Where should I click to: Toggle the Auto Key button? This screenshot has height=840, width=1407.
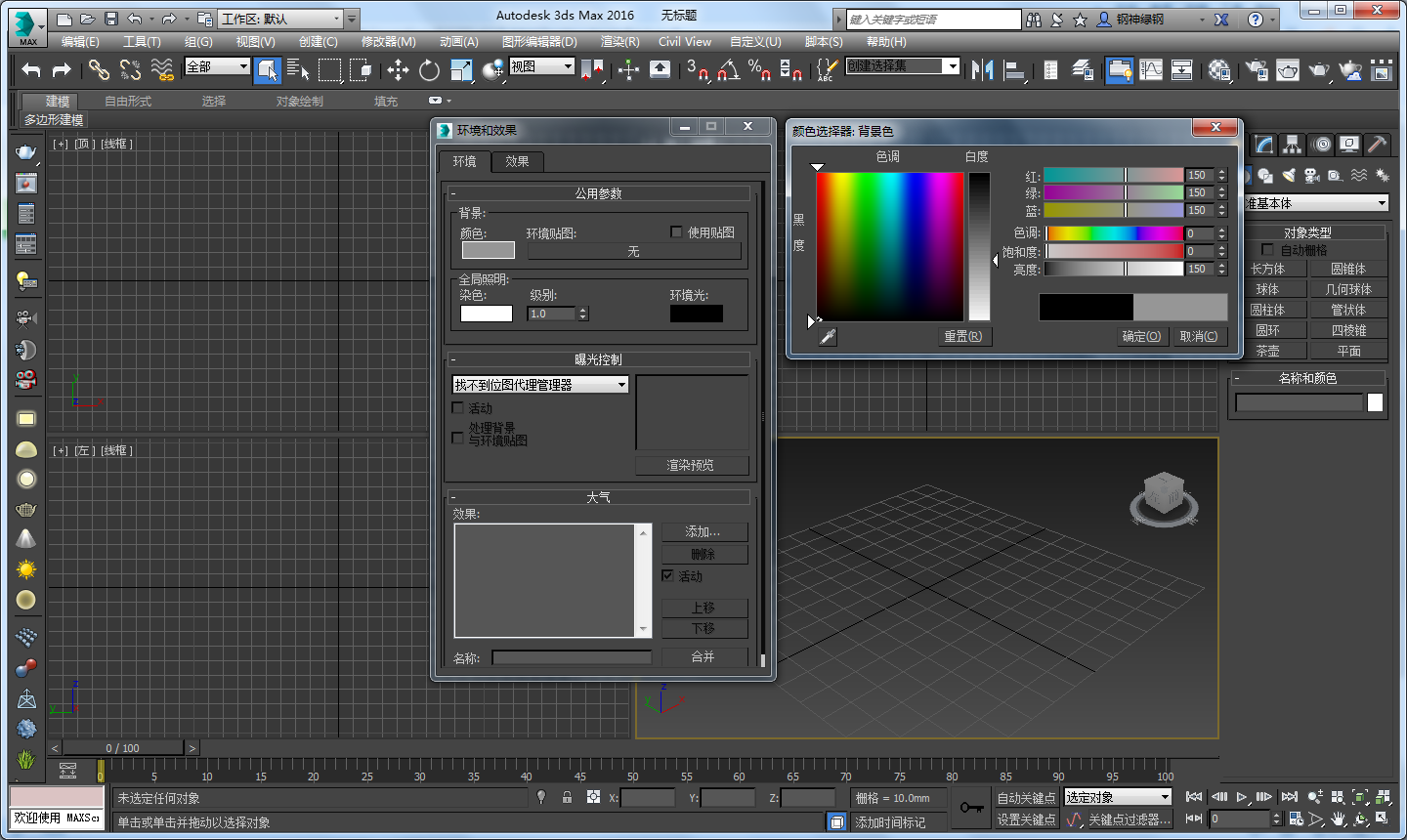[x=1026, y=798]
